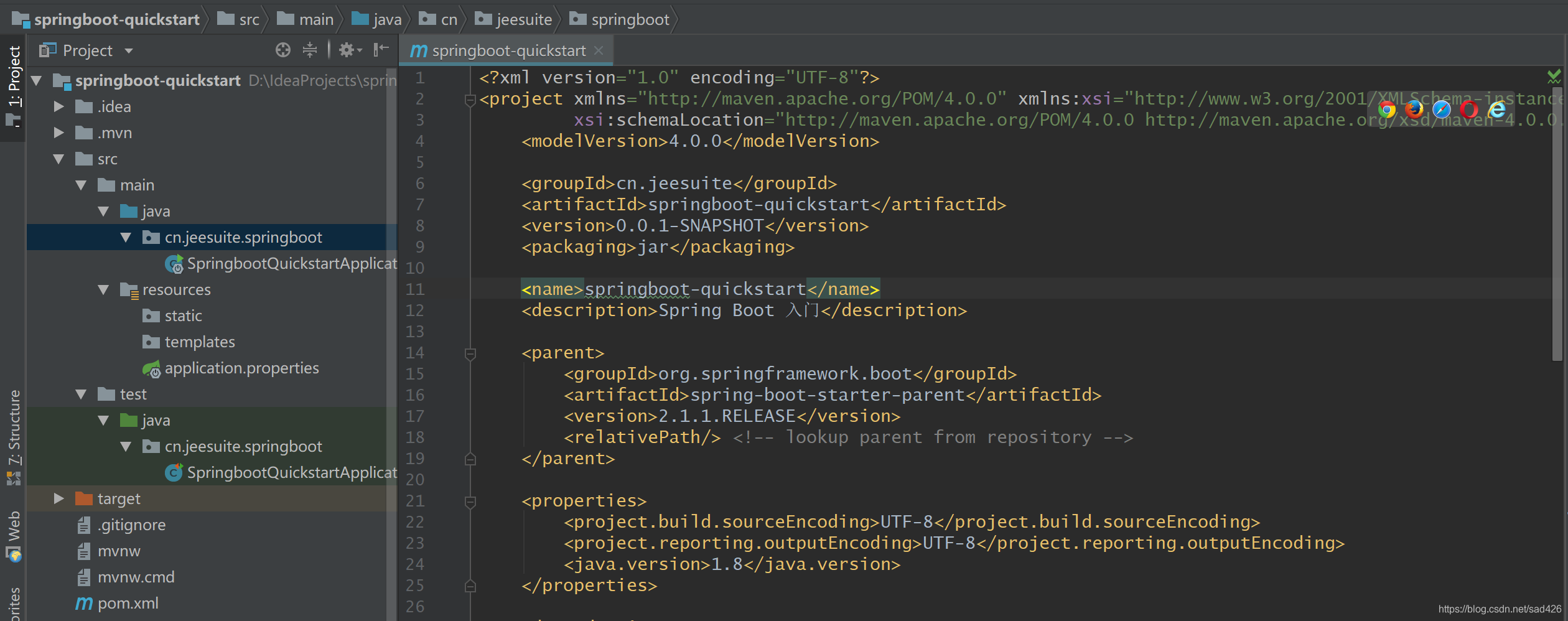Click the .gitignore file icon

click(84, 525)
